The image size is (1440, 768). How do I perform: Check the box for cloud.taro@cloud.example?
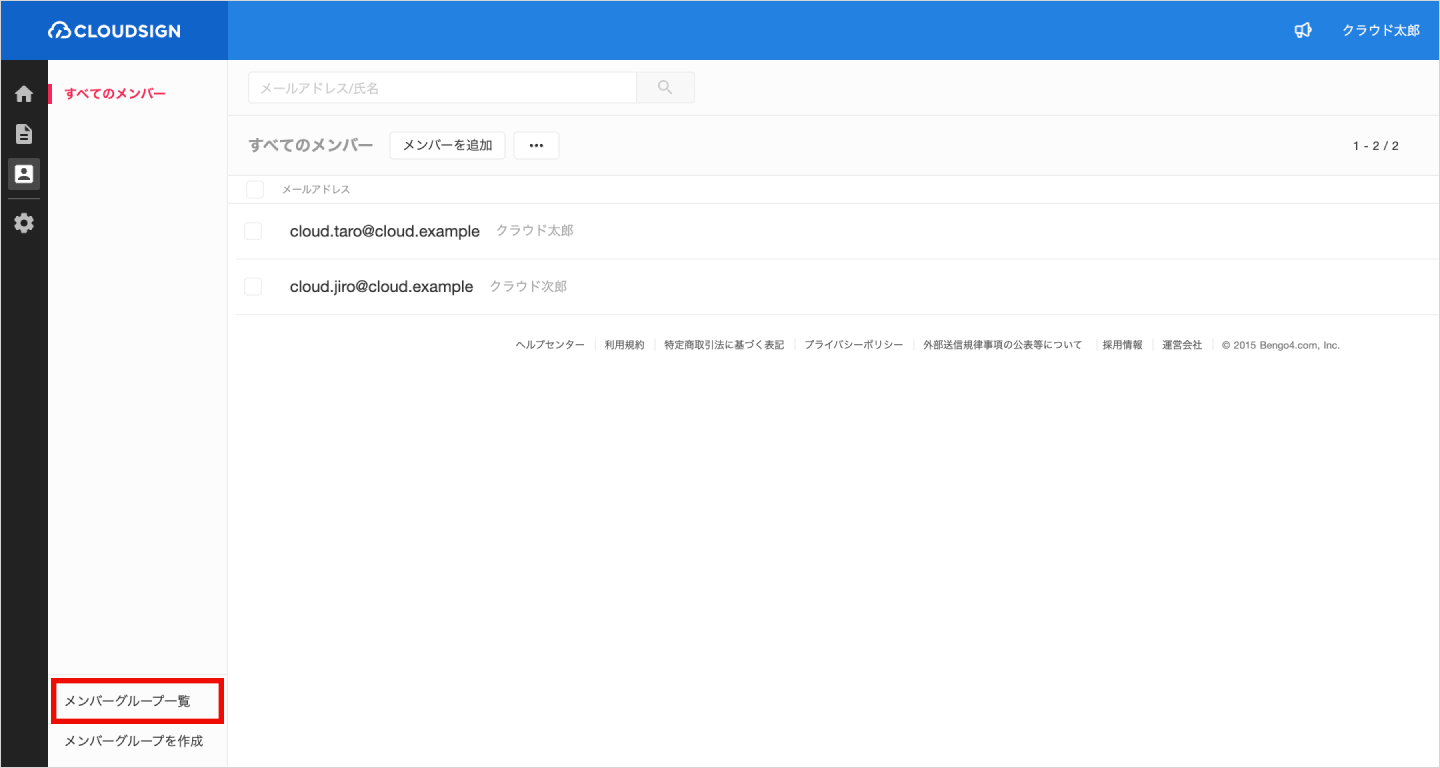[x=253, y=231]
